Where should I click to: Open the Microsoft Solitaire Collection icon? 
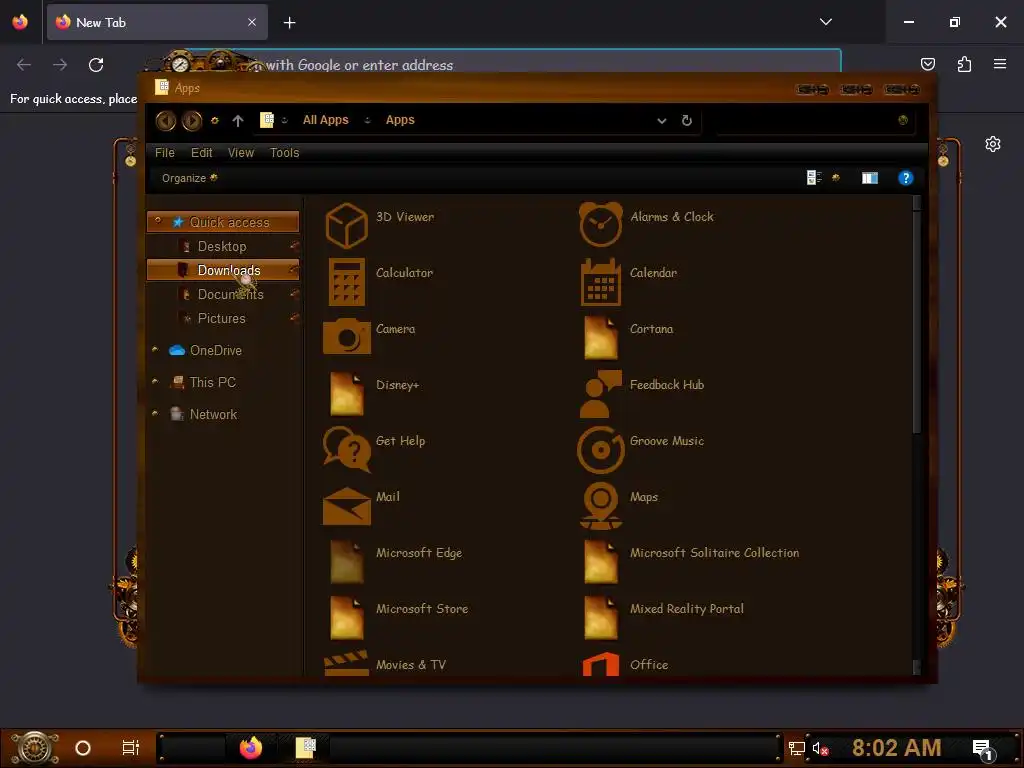tap(601, 562)
